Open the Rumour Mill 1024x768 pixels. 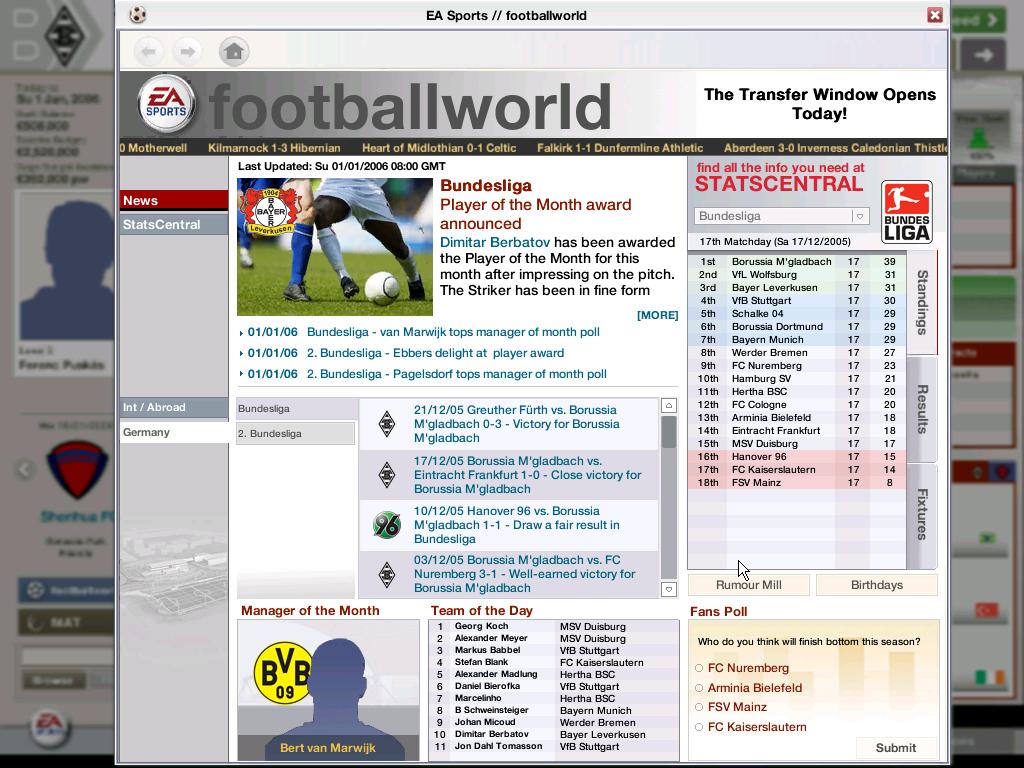[x=748, y=585]
